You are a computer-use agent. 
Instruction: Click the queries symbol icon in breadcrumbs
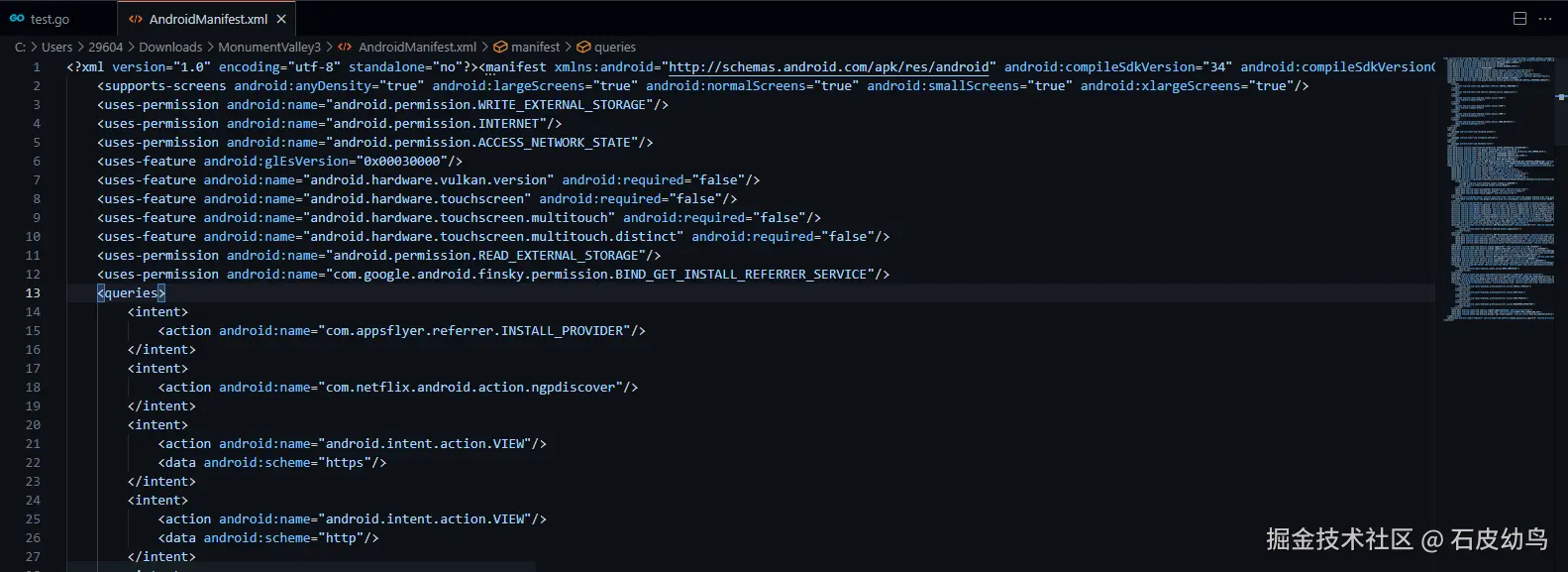[x=584, y=47]
